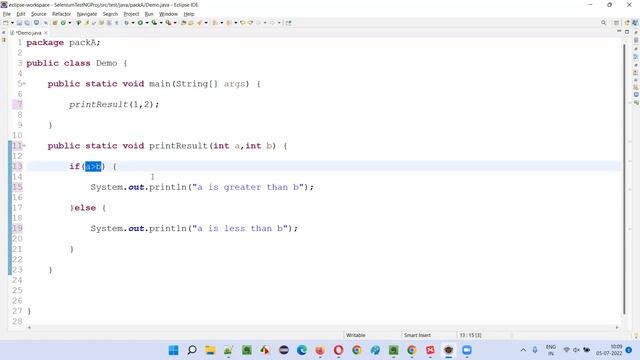This screenshot has width=640, height=360.
Task: Open Microsoft Edge from taskbar
Action: pos(302,350)
